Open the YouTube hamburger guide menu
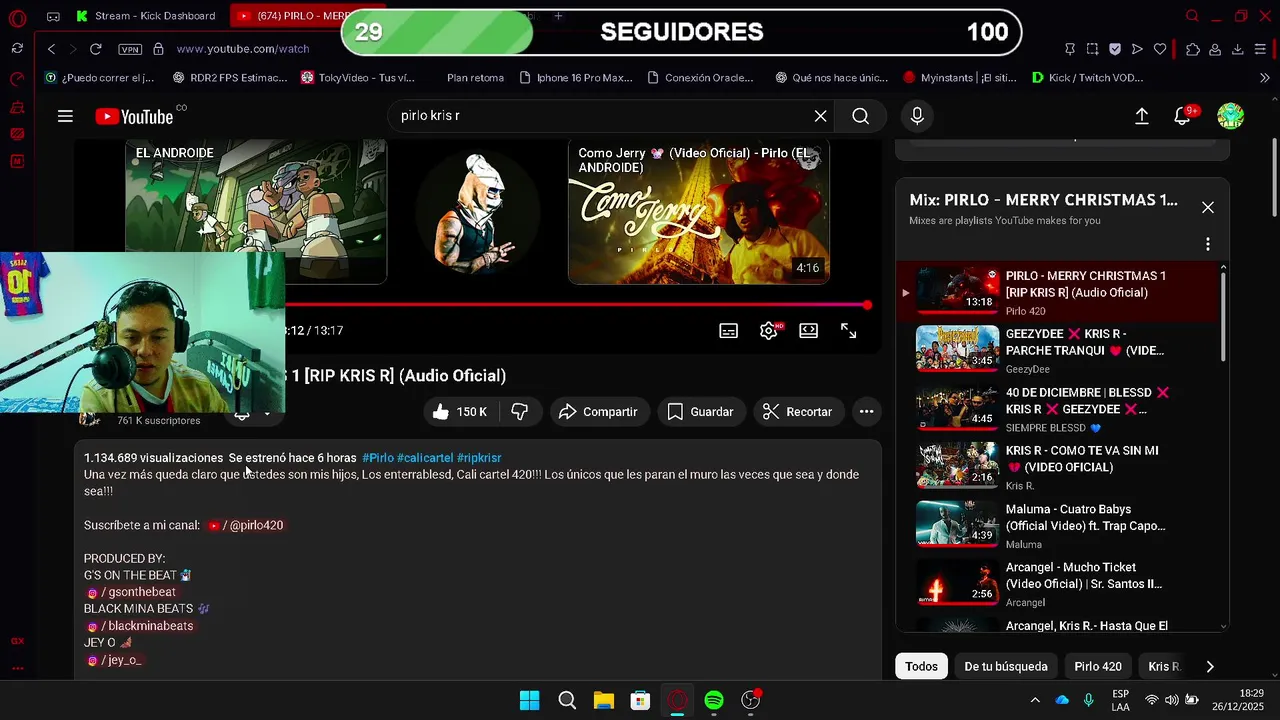The image size is (1280, 720). tap(65, 116)
